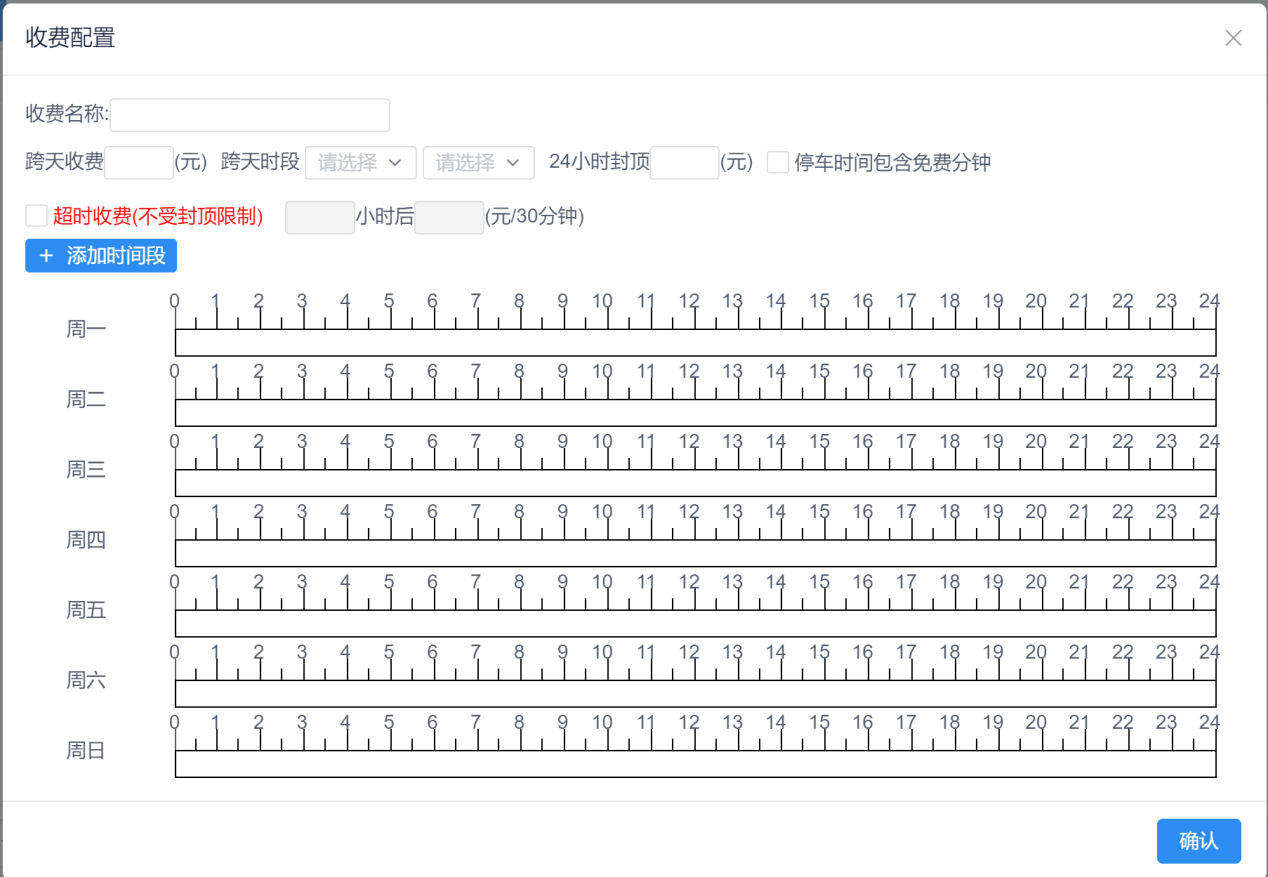Click the 周二 time bar

tap(696, 412)
